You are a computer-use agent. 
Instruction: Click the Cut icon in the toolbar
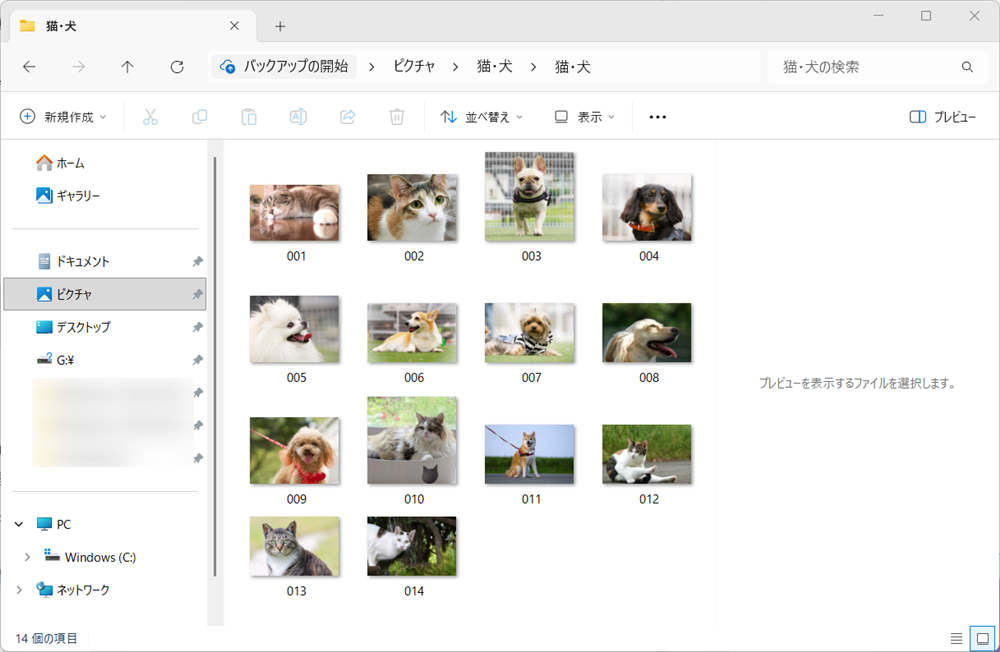coord(150,116)
